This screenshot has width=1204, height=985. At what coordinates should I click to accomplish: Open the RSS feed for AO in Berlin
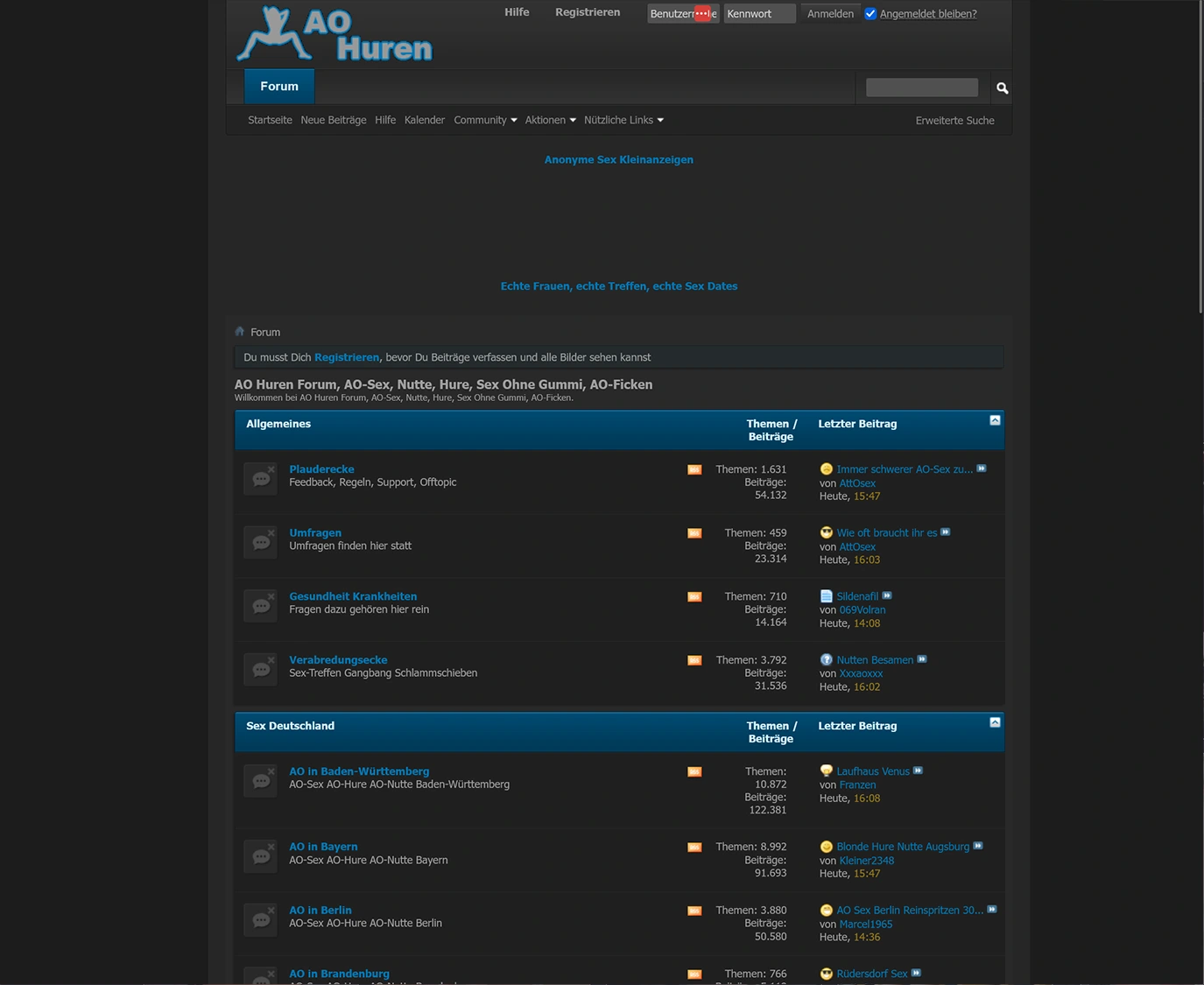pos(694,911)
